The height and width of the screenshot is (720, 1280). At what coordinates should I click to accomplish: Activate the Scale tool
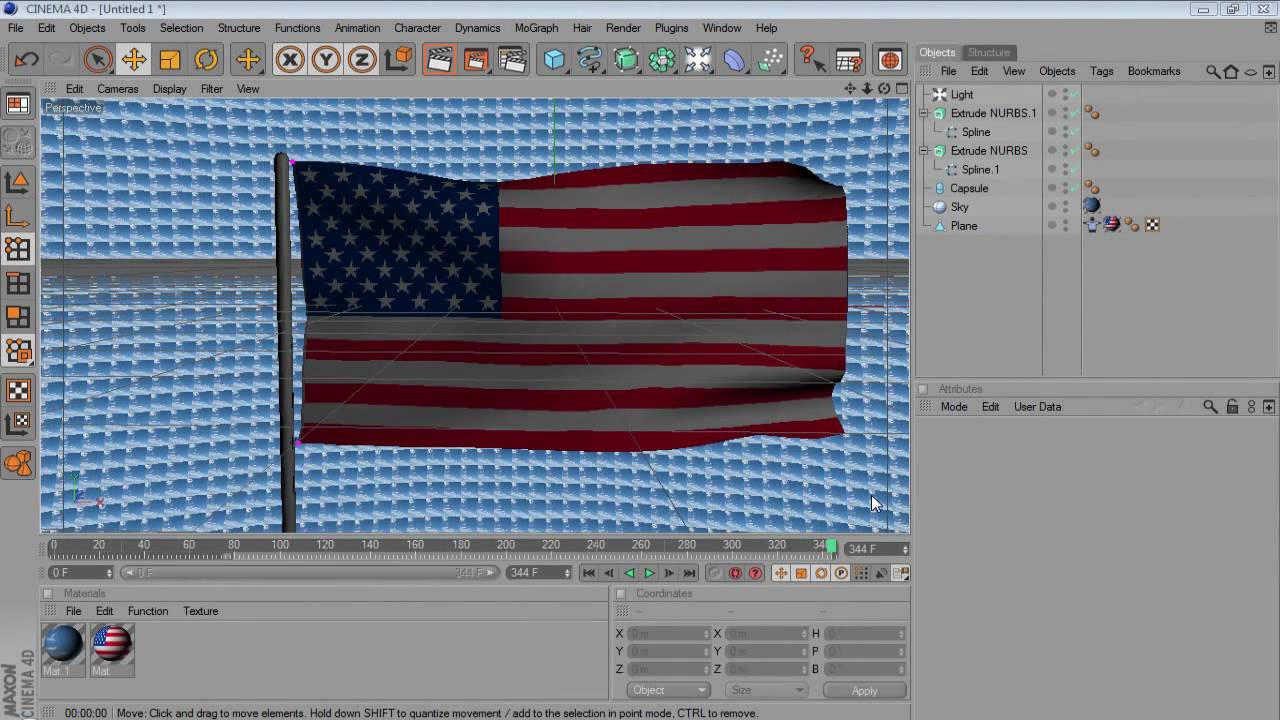pyautogui.click(x=170, y=60)
